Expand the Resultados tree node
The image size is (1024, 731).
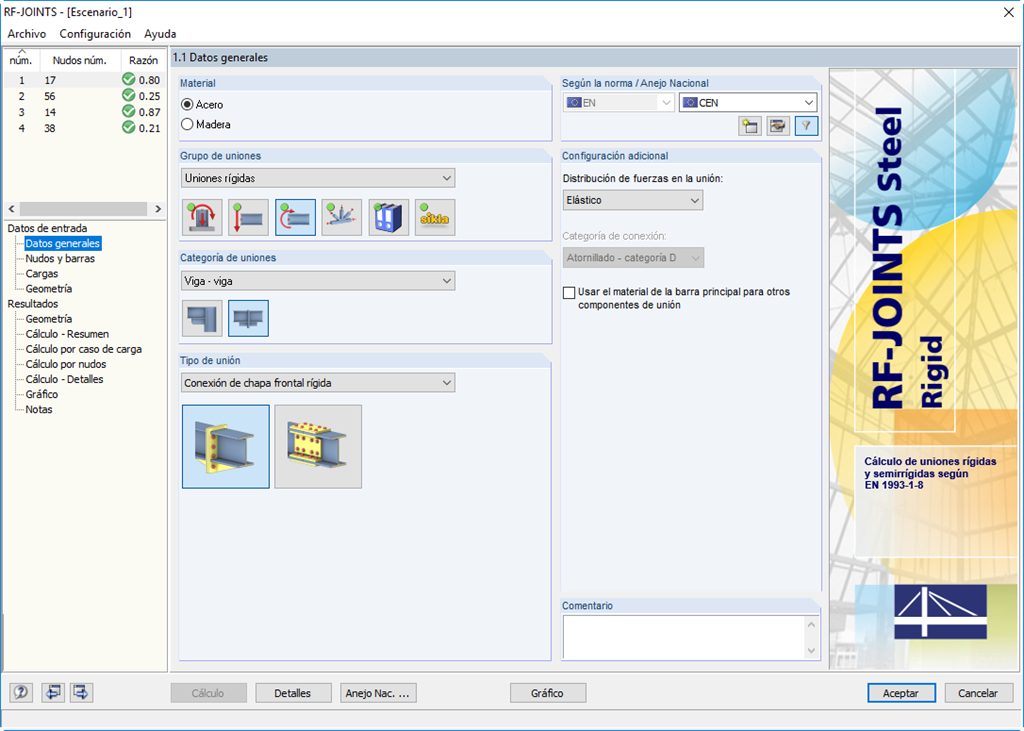pos(33,304)
